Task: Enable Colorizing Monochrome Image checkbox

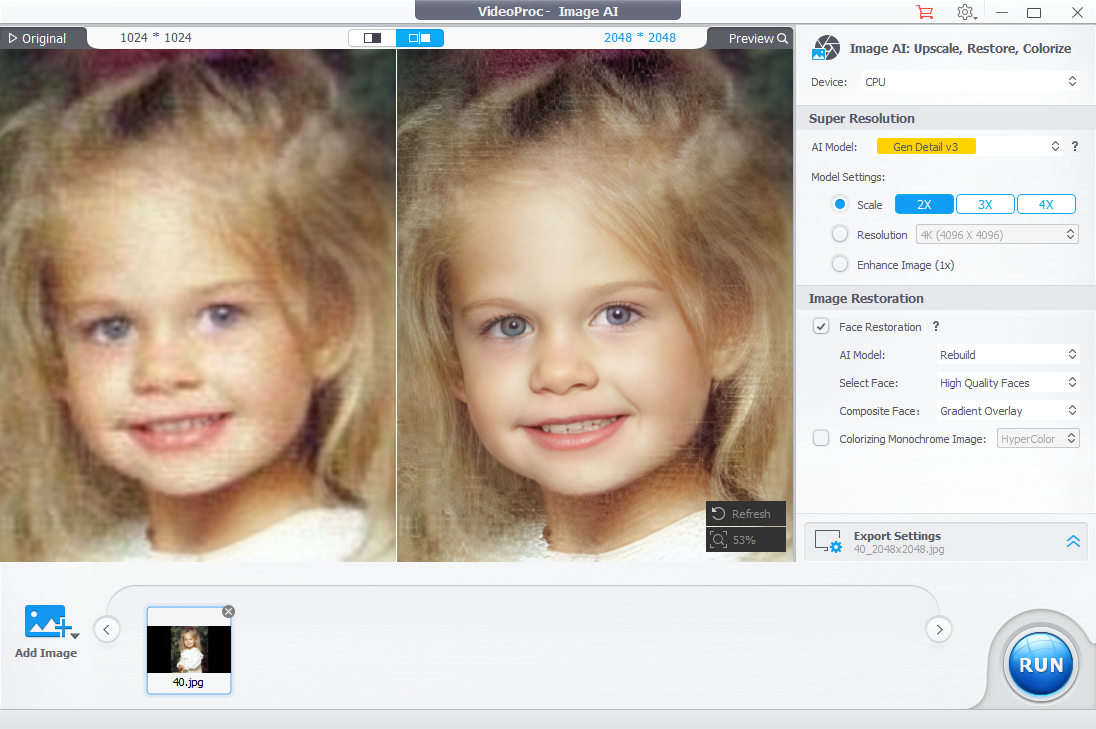Action: click(821, 438)
